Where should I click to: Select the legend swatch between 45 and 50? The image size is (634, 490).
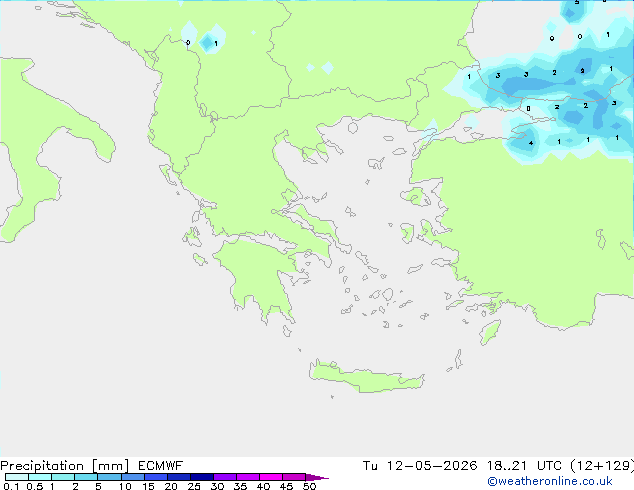tap(294, 477)
